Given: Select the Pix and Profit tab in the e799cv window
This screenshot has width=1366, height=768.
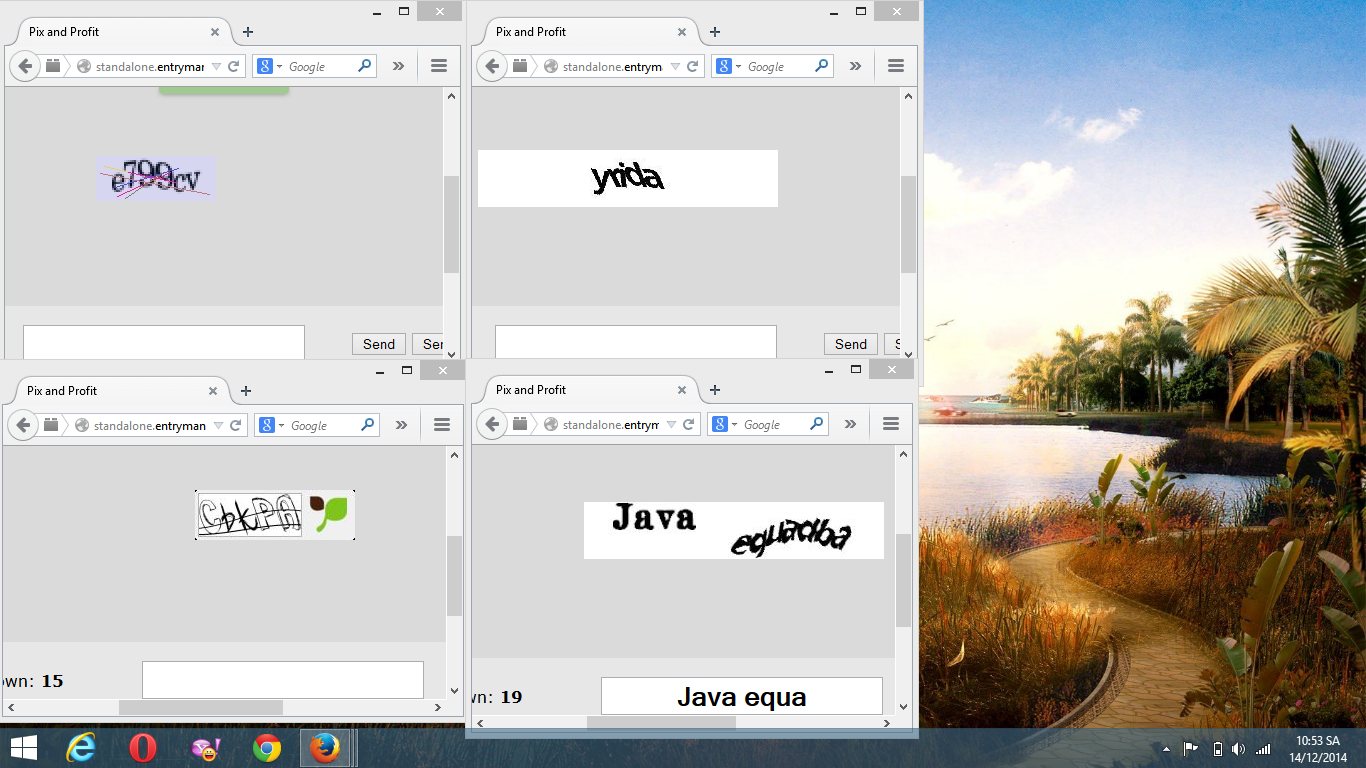Looking at the screenshot, I should (x=118, y=32).
